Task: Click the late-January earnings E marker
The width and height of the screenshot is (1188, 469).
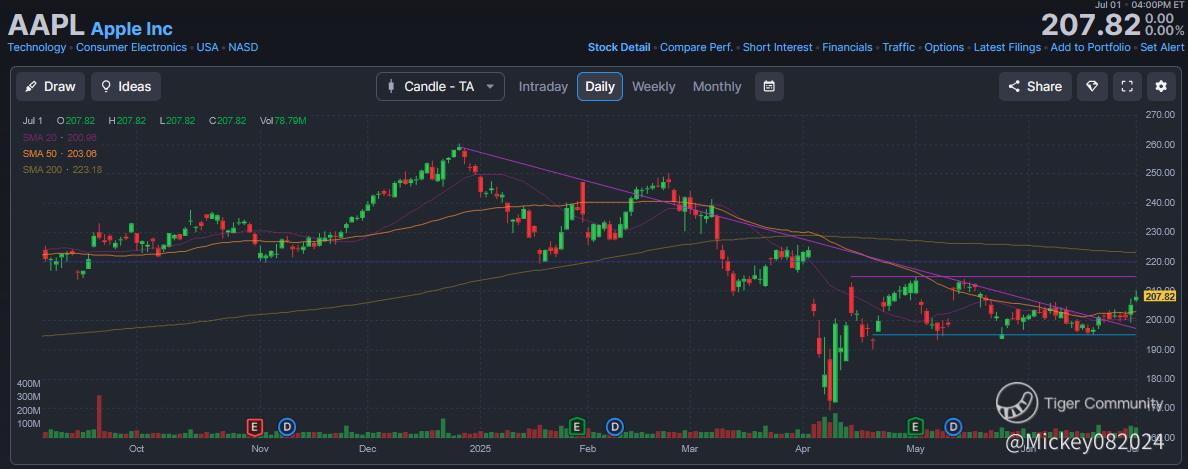Action: (577, 427)
